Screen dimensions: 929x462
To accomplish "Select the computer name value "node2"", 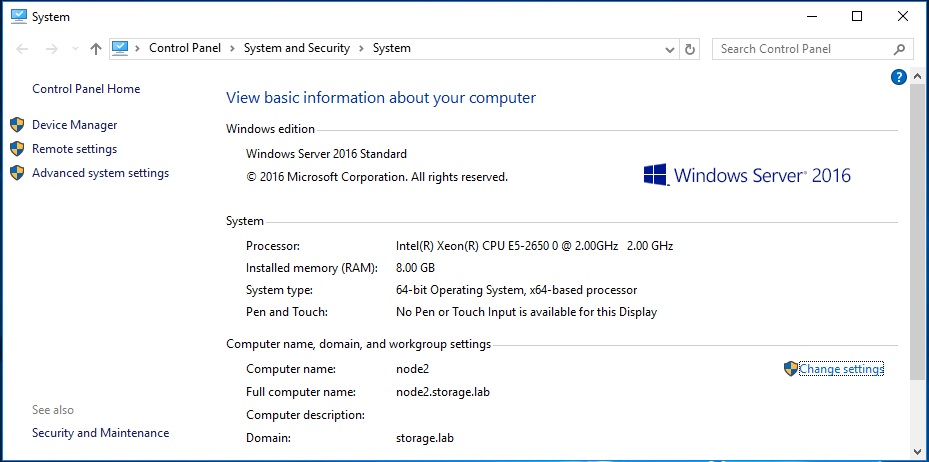I will pos(412,369).
